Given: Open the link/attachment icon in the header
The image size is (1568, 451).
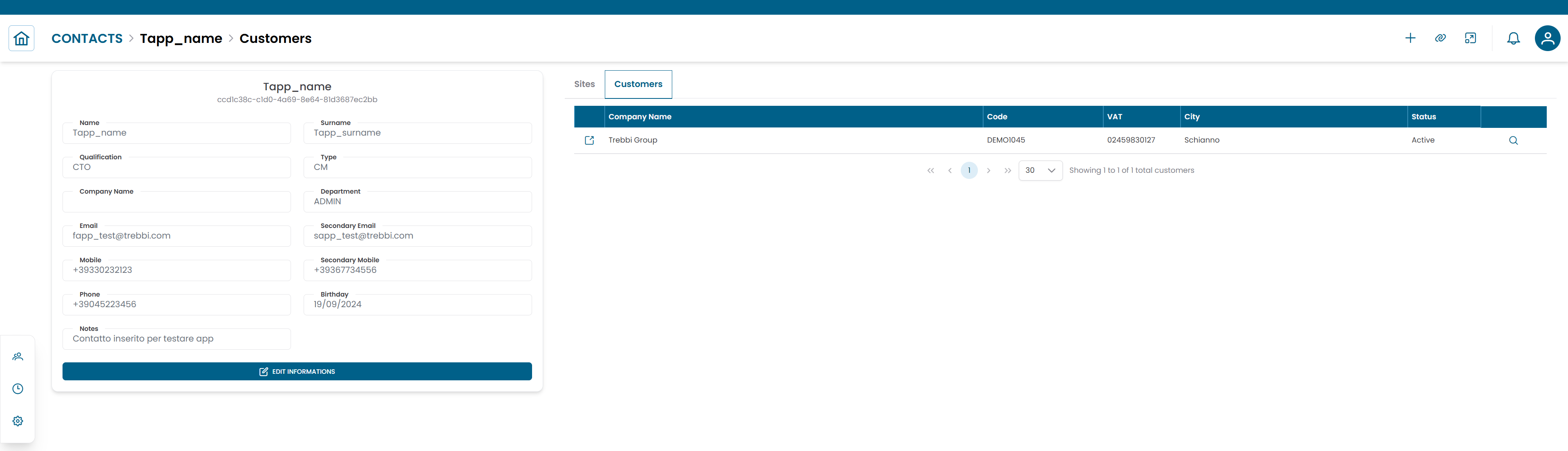Looking at the screenshot, I should tap(1441, 38).
